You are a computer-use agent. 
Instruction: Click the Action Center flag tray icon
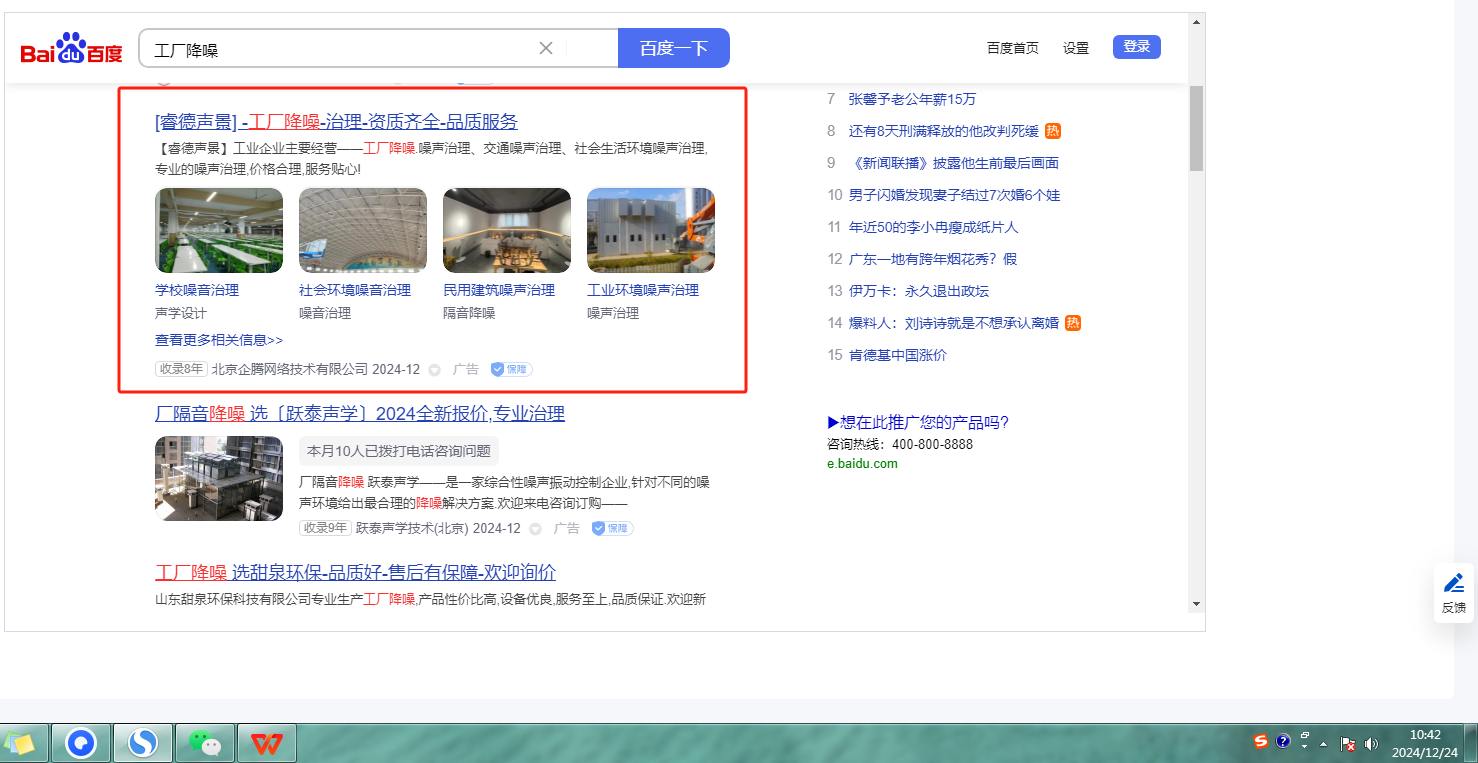tap(1348, 744)
